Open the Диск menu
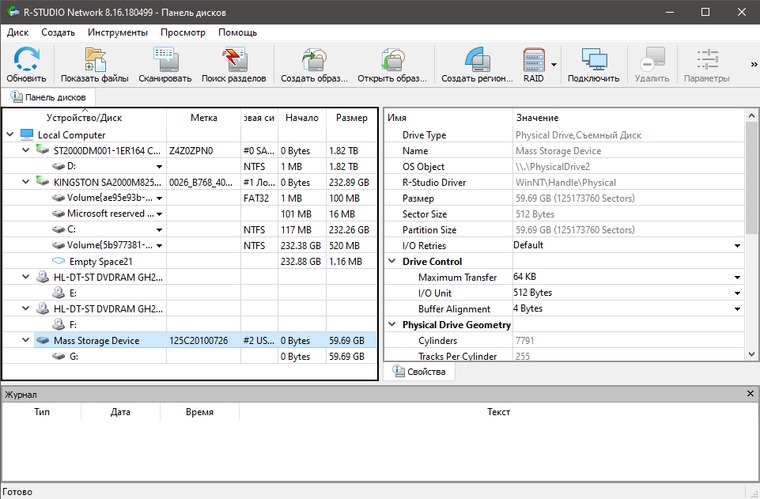This screenshot has height=499, width=760. 18,32
